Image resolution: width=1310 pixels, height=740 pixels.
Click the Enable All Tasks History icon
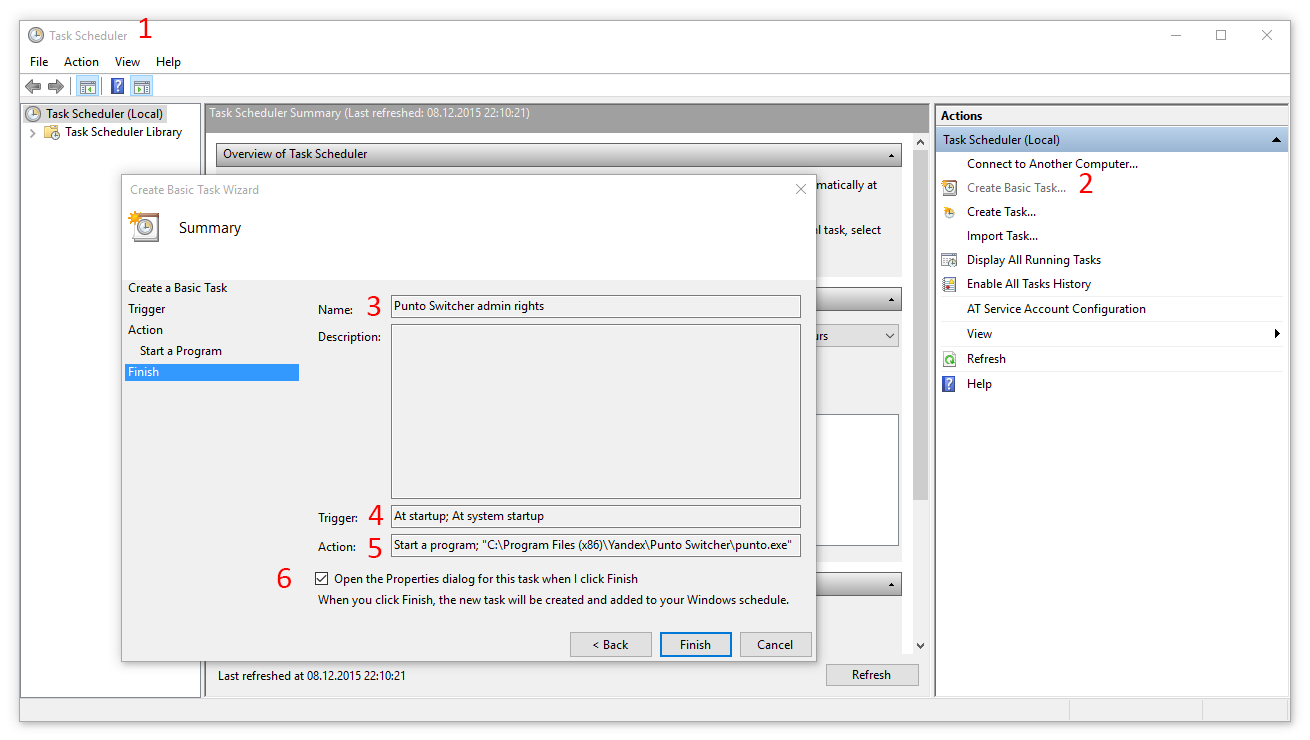click(949, 284)
